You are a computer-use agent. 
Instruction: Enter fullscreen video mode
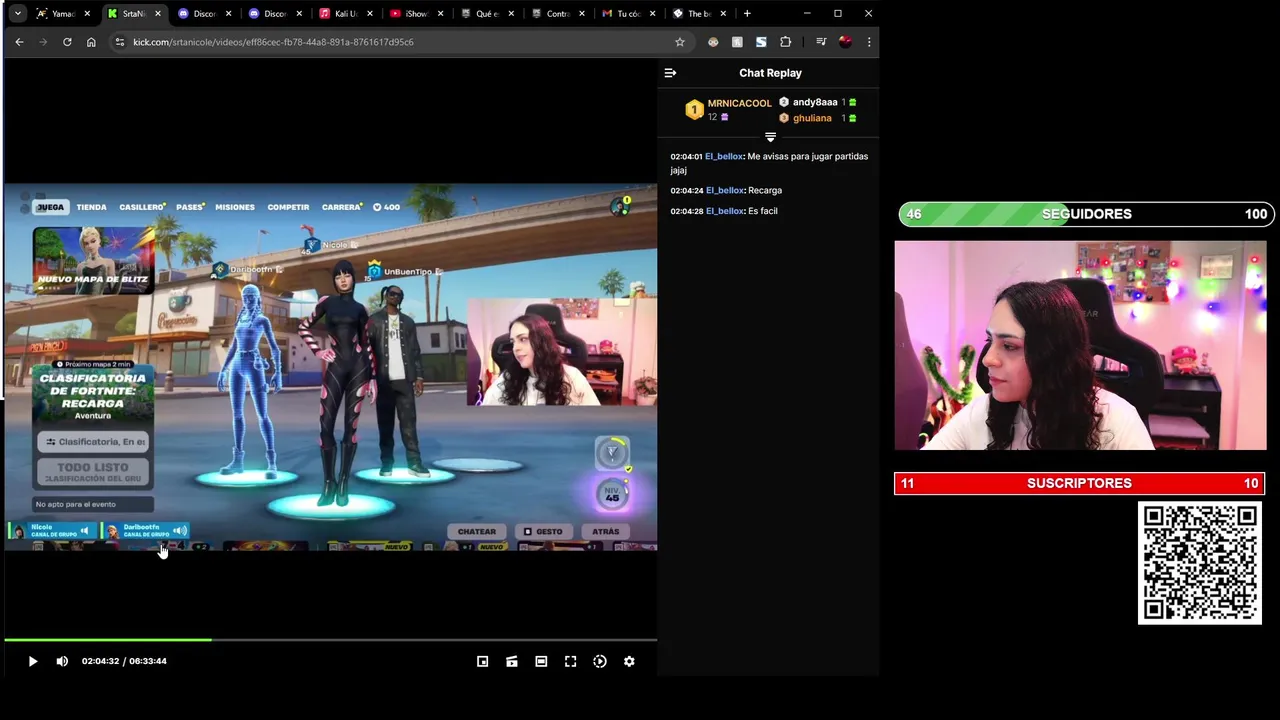(x=570, y=661)
